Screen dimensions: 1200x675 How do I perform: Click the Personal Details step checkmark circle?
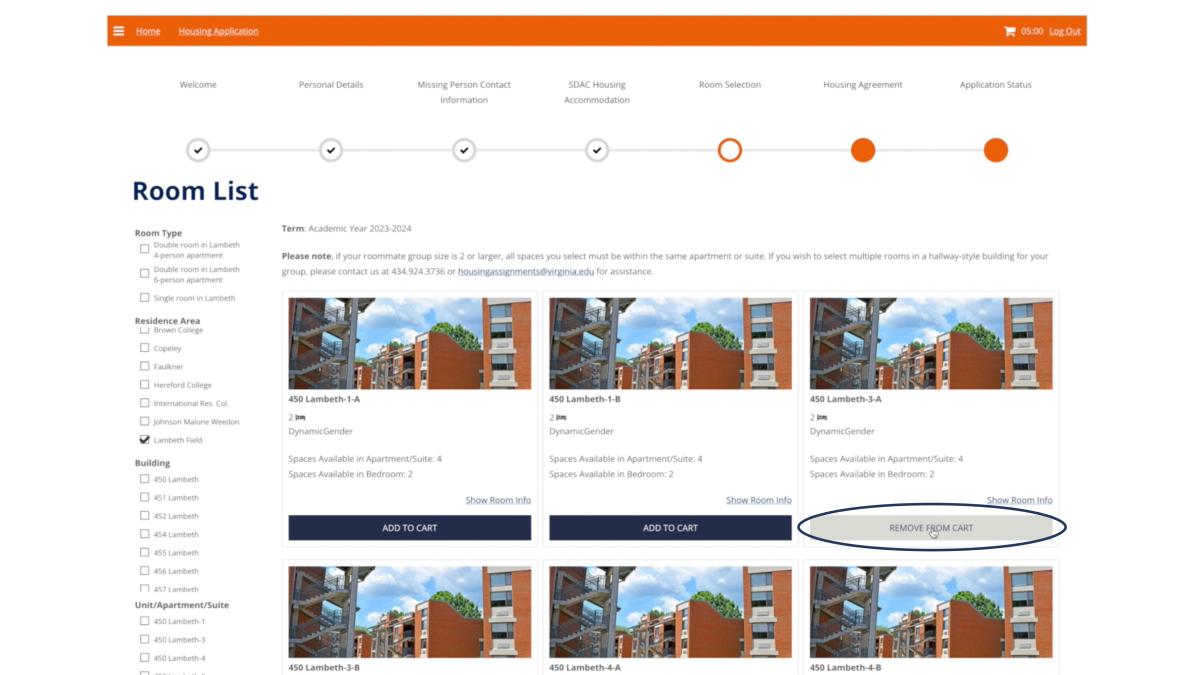(x=331, y=150)
